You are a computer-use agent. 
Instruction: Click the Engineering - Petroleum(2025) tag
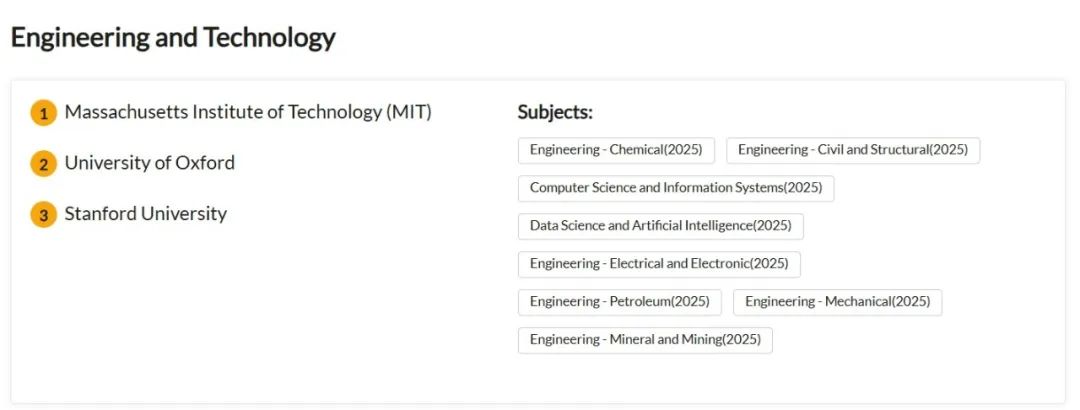pos(619,301)
